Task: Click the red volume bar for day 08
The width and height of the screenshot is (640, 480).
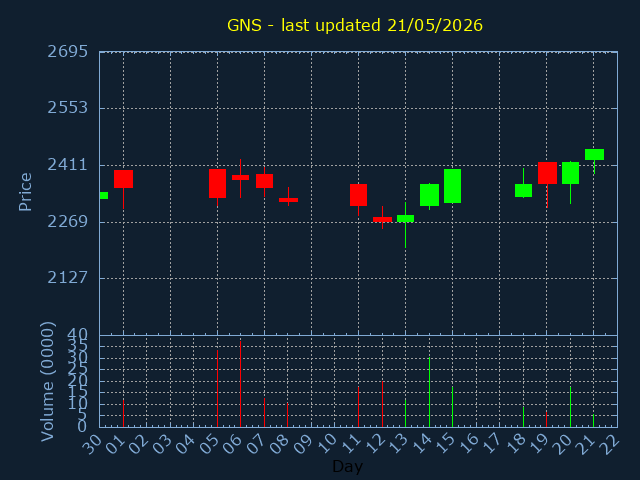Action: point(287,415)
